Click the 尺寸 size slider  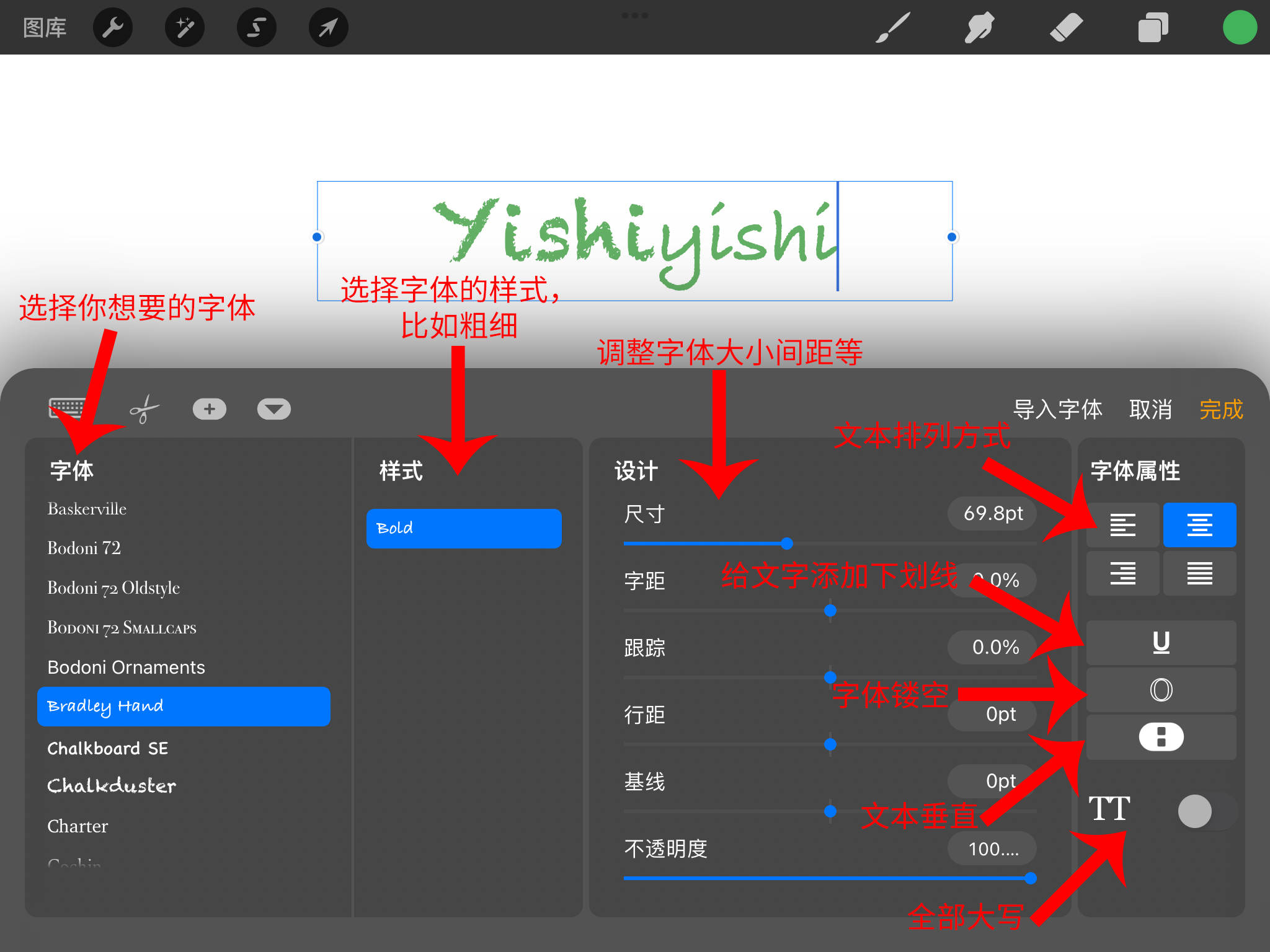coord(830,544)
